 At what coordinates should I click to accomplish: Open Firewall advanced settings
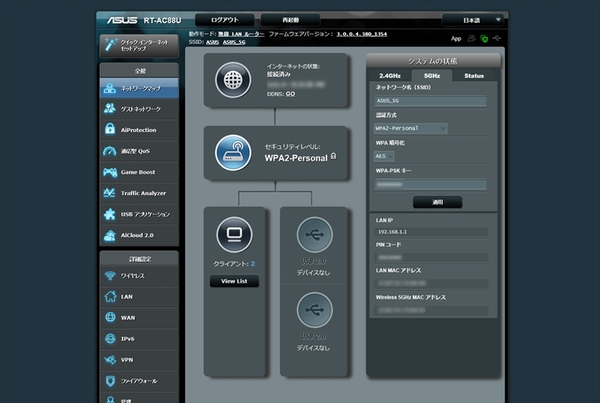click(x=139, y=381)
